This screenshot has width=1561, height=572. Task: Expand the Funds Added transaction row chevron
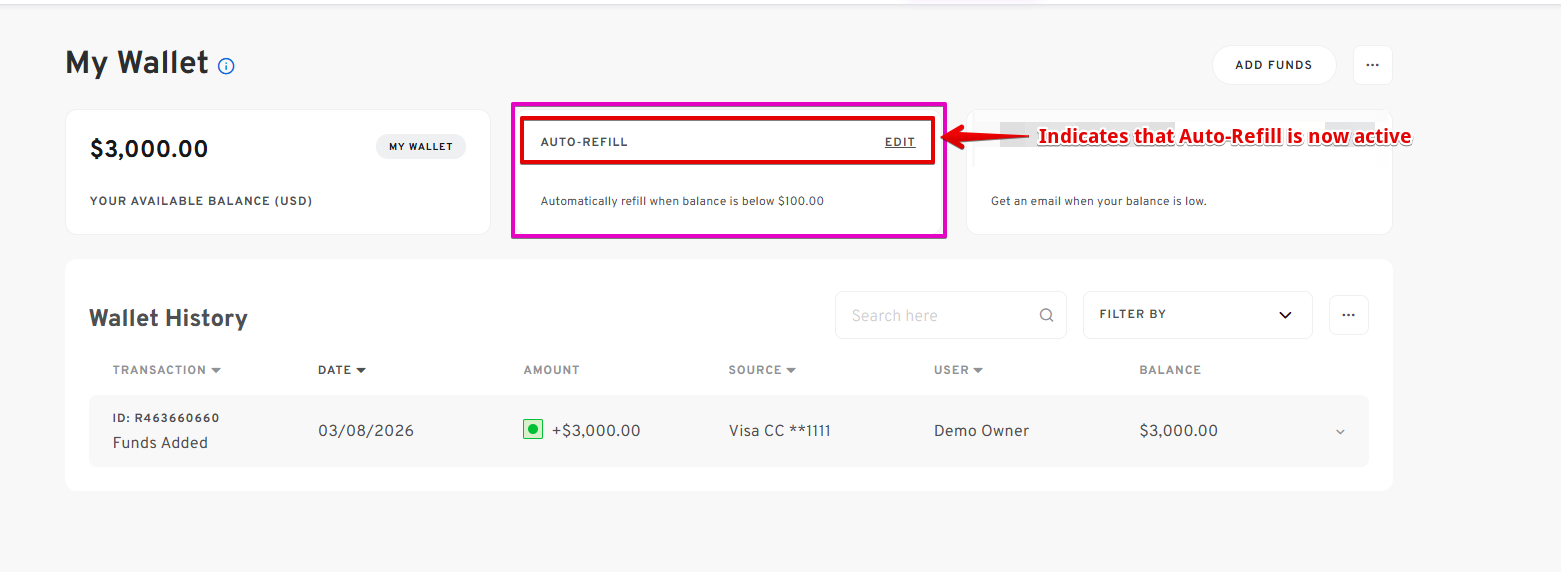coord(1340,432)
